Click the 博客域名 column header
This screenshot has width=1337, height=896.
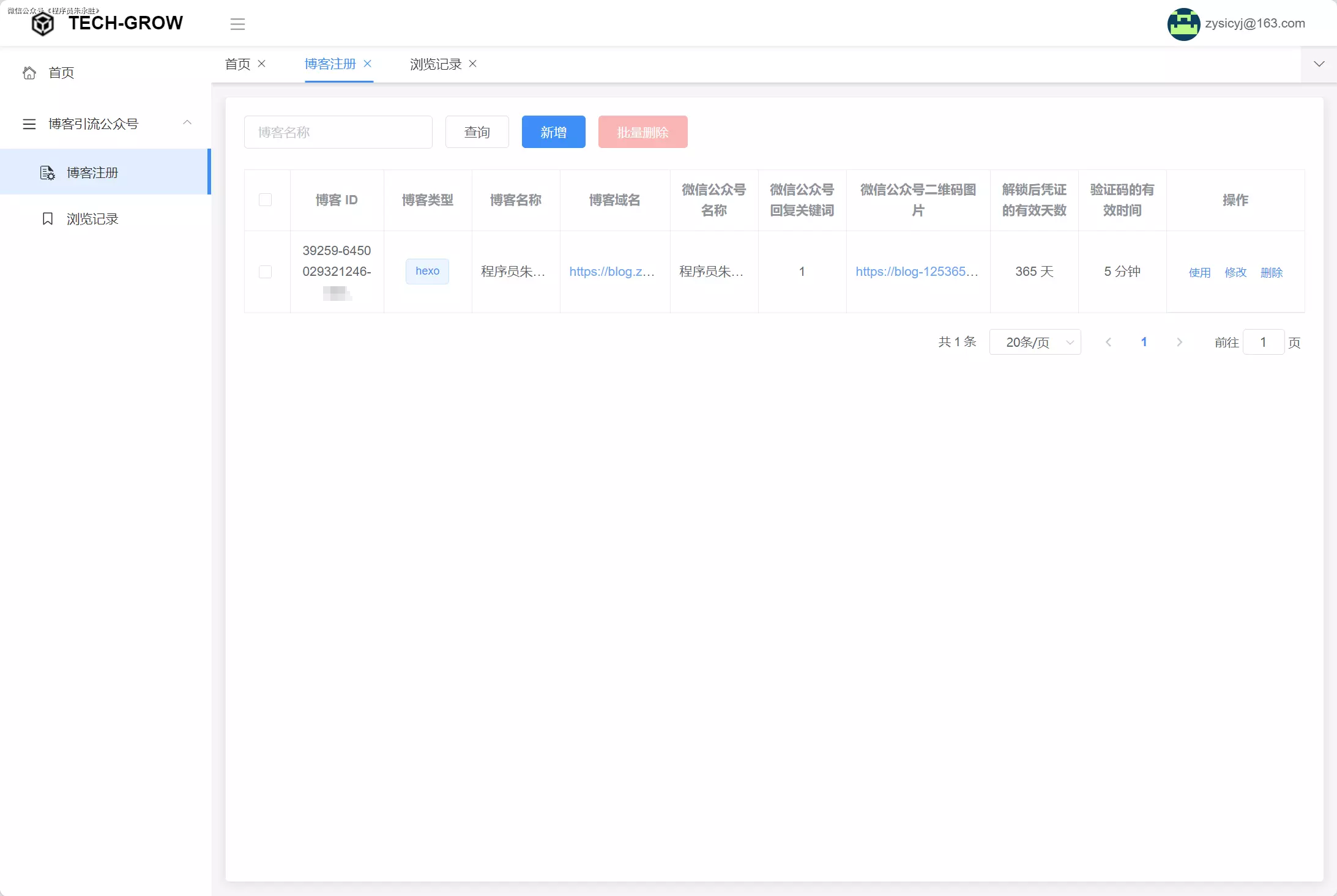tap(615, 200)
